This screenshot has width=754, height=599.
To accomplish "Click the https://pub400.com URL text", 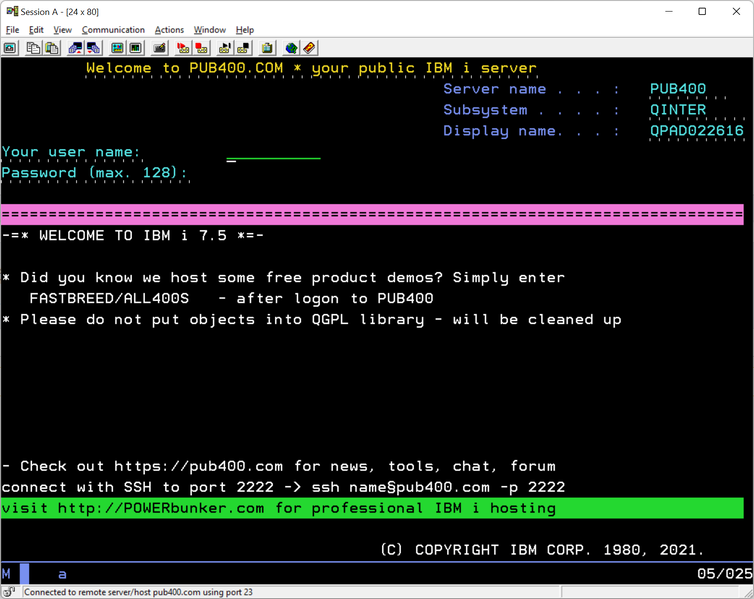I will 198,466.
